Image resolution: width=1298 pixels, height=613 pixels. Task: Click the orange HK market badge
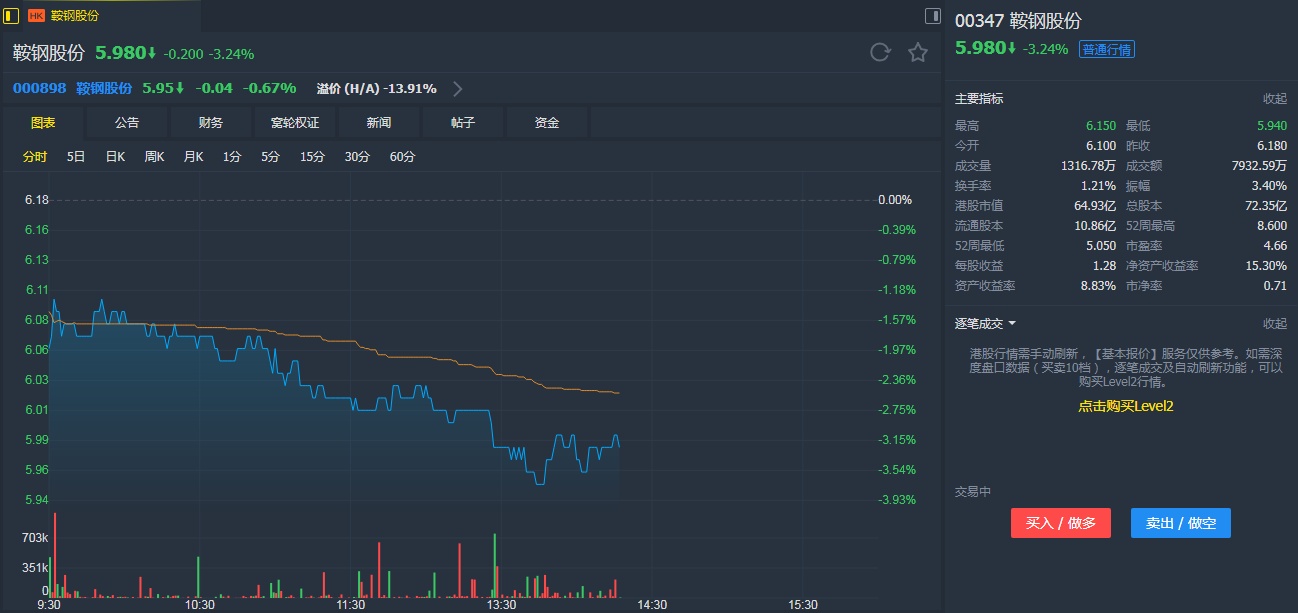tap(37, 16)
